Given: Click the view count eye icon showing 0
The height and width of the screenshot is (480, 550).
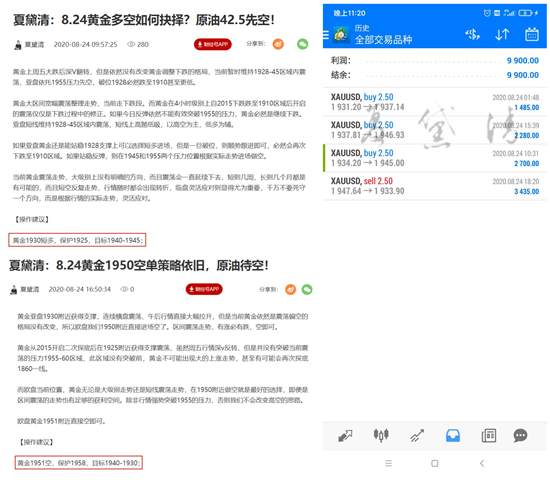Looking at the screenshot, I should [x=124, y=289].
